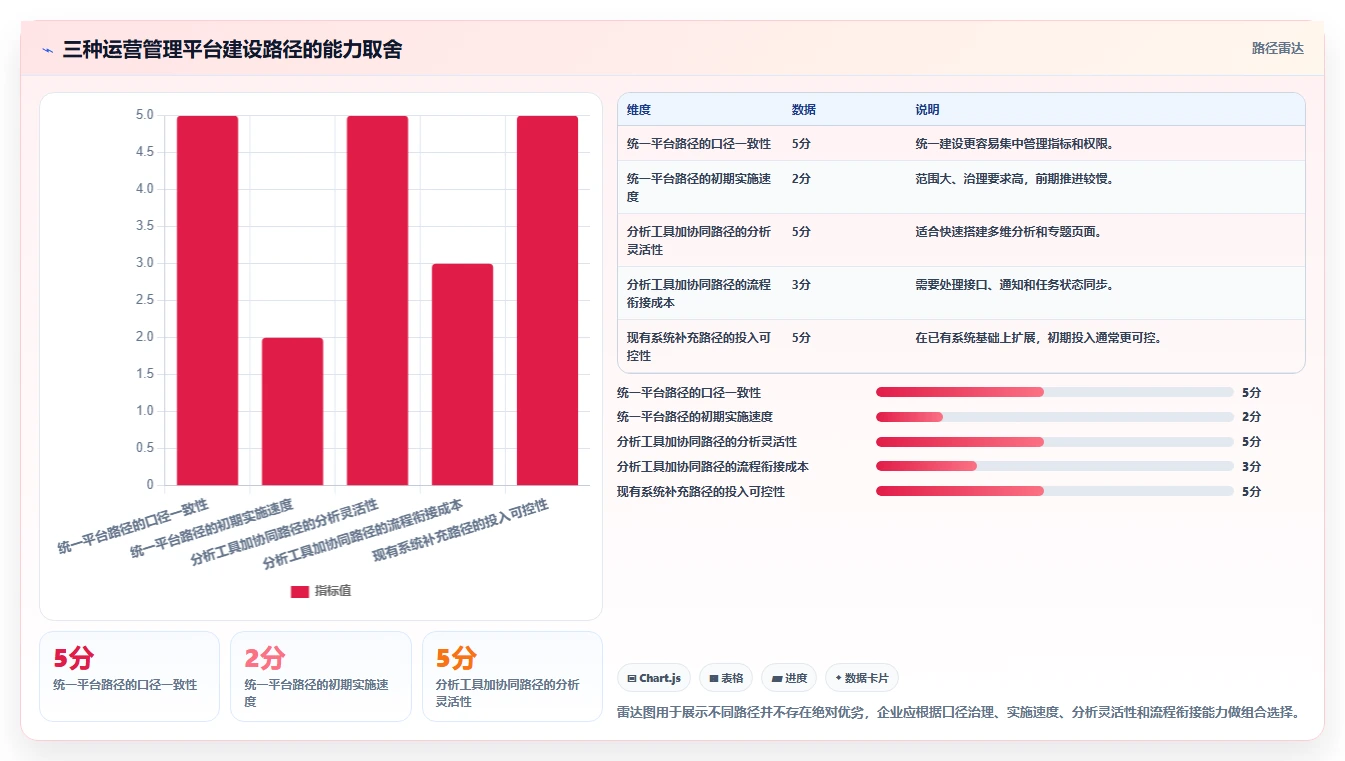Click description 在已有系统基础上扩展，初期投入通常更可控。
1345x761 pixels.
pos(1038,338)
